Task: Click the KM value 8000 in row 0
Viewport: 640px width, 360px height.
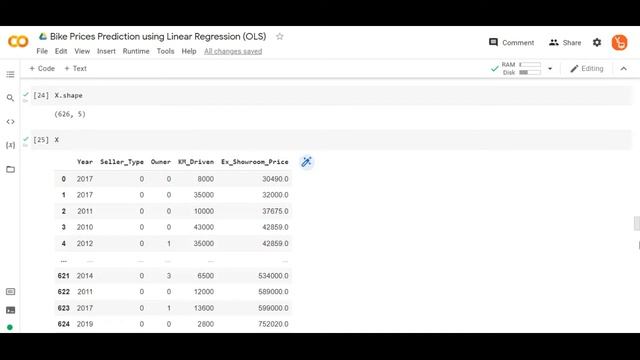Action: pos(206,179)
